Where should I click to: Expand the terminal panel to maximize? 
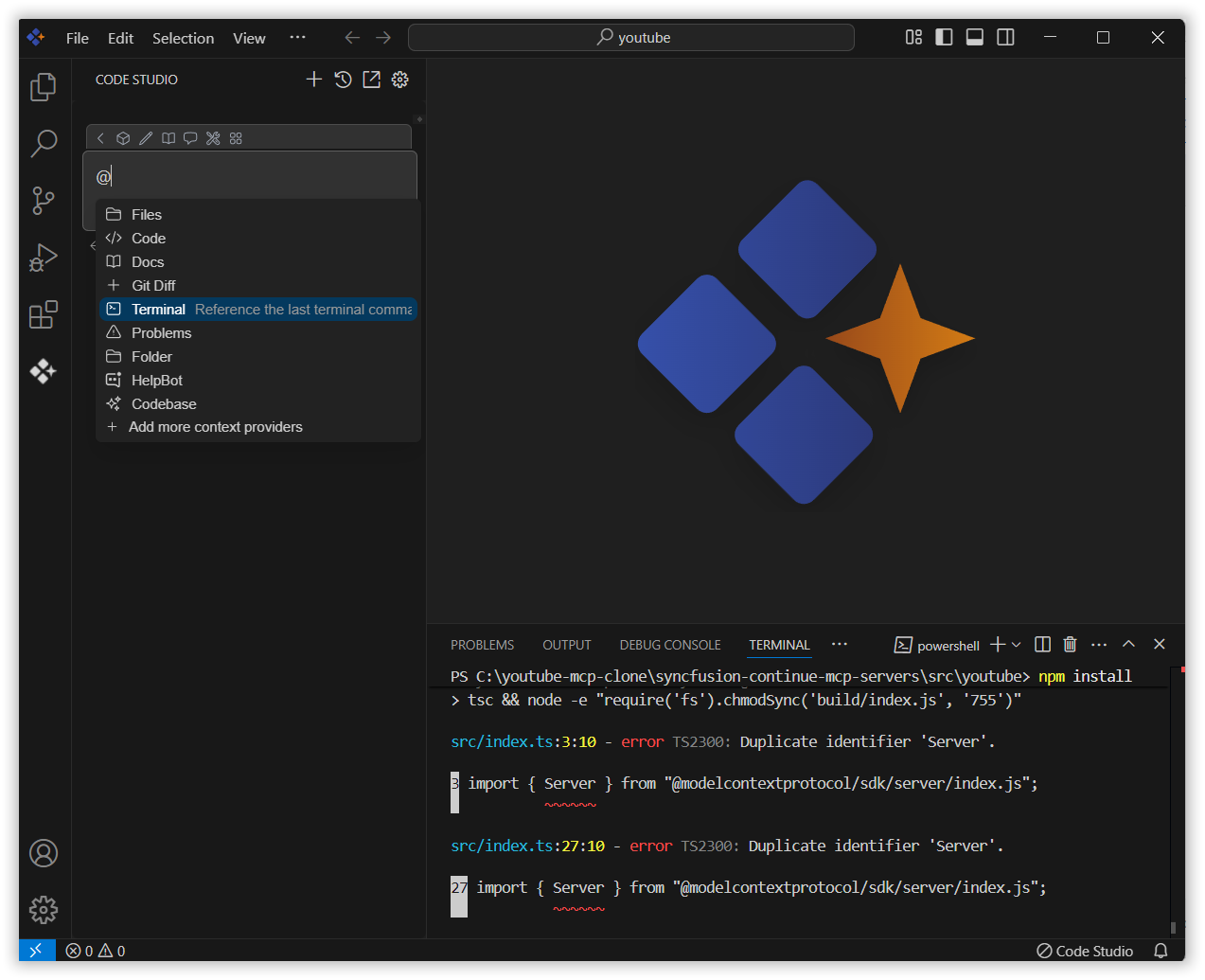(1128, 644)
